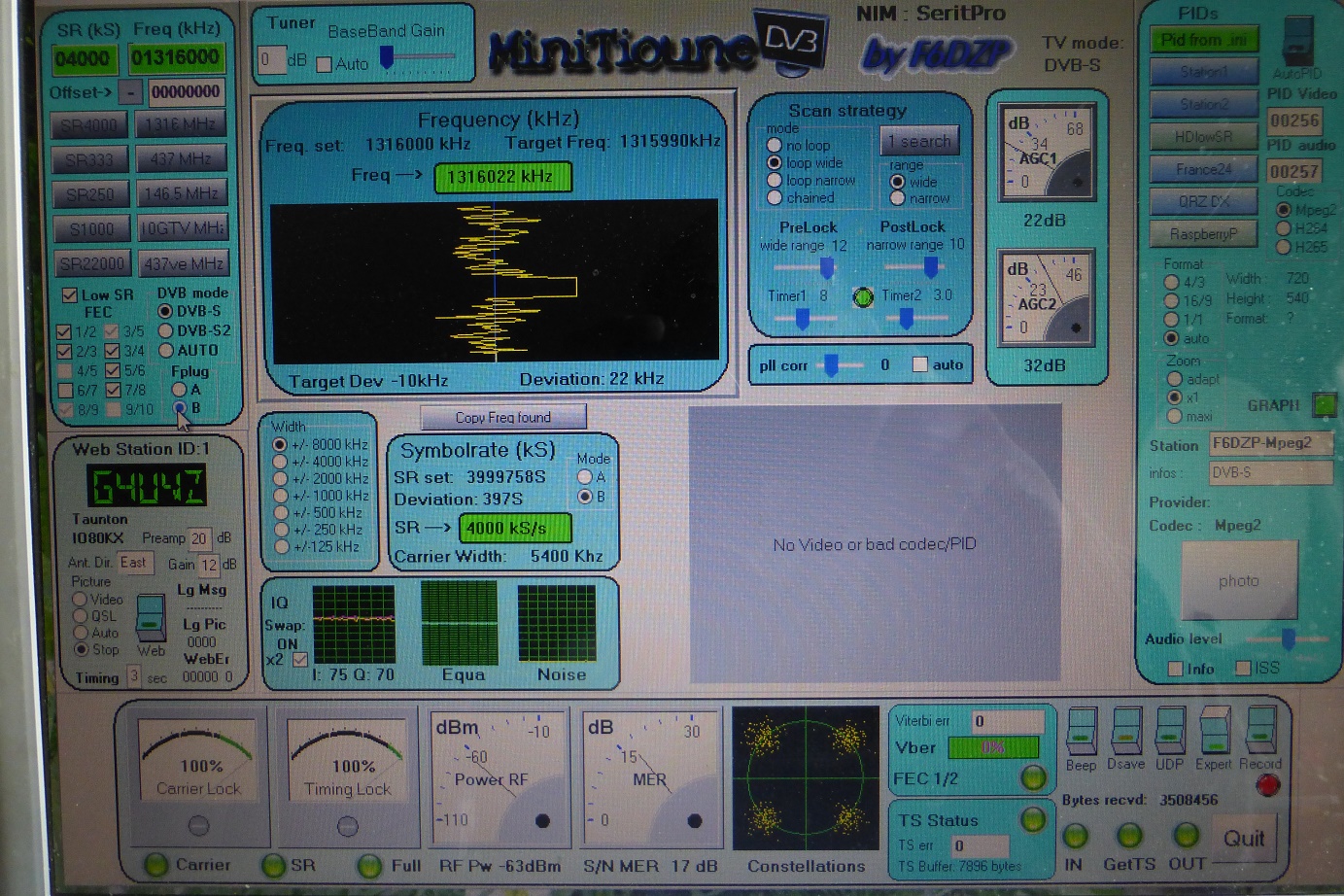1344x896 pixels.
Task: Toggle FEC 2/3 checkbox
Action: (x=64, y=351)
